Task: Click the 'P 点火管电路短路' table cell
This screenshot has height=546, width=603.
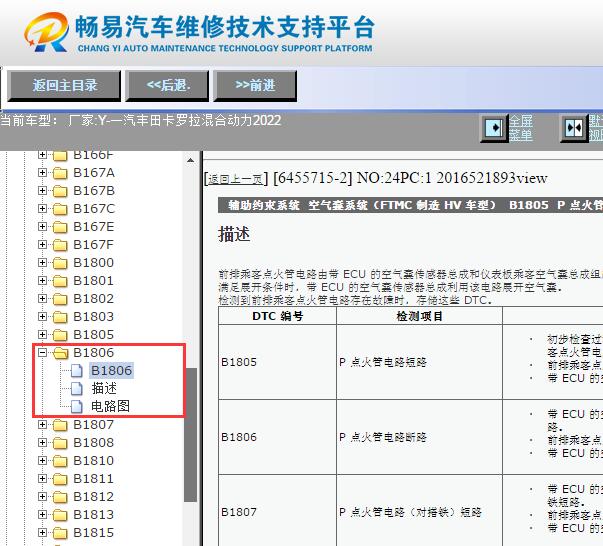Action: (420, 362)
